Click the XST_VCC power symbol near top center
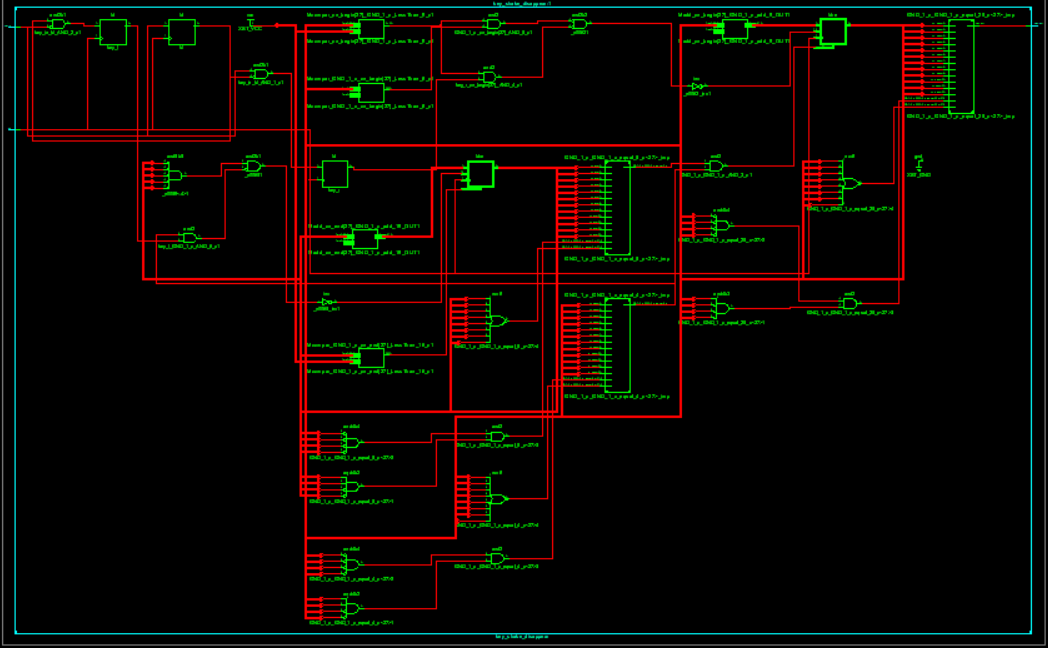This screenshot has height=648, width=1048. click(250, 24)
